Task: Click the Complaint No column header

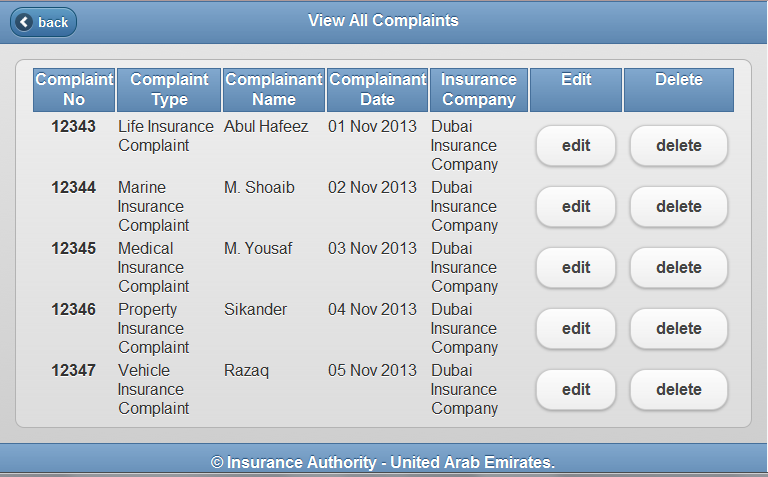Action: [x=74, y=90]
